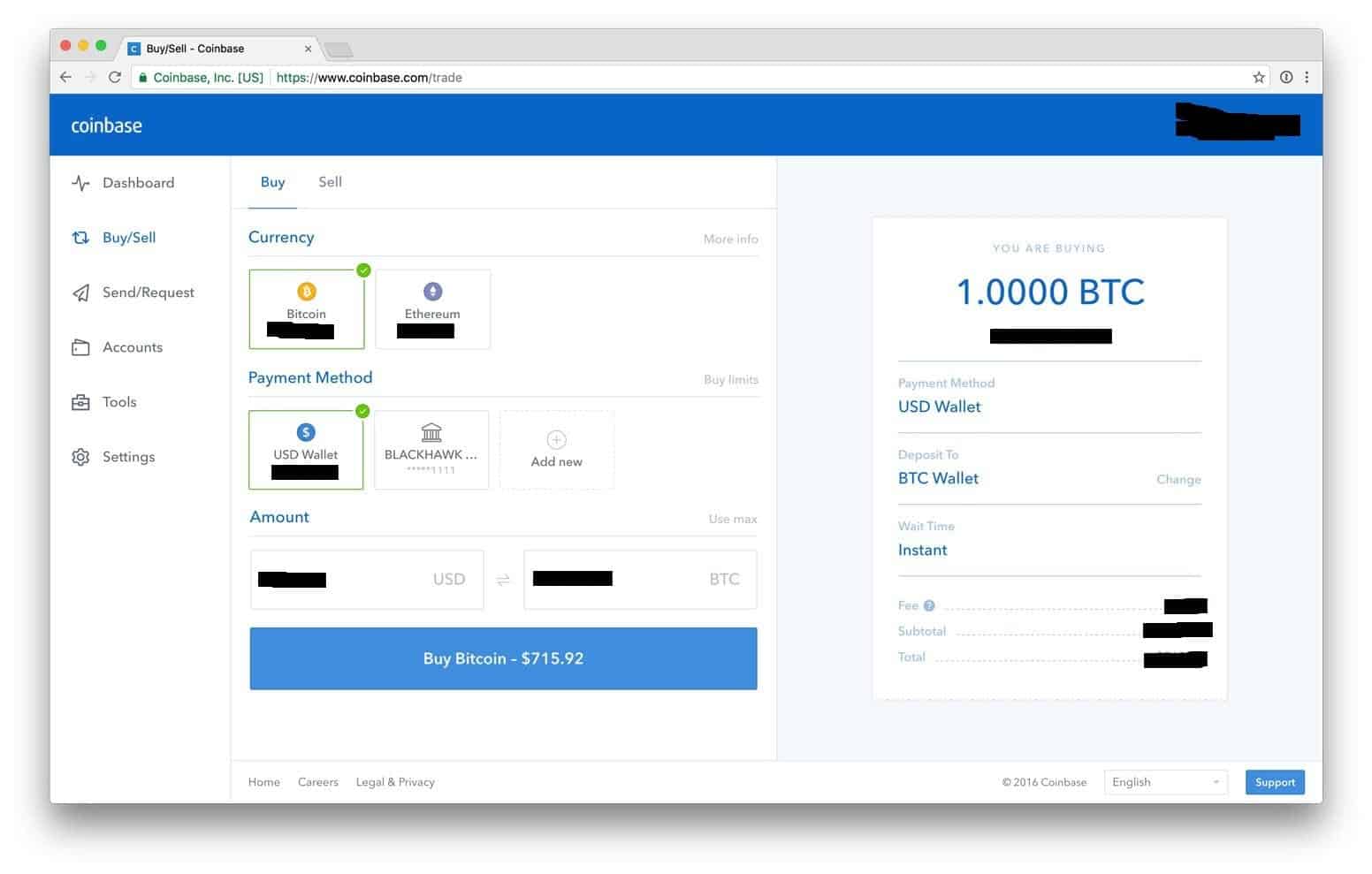Click the Send/Request paper plane icon
The height and width of the screenshot is (874, 1372).
(80, 293)
